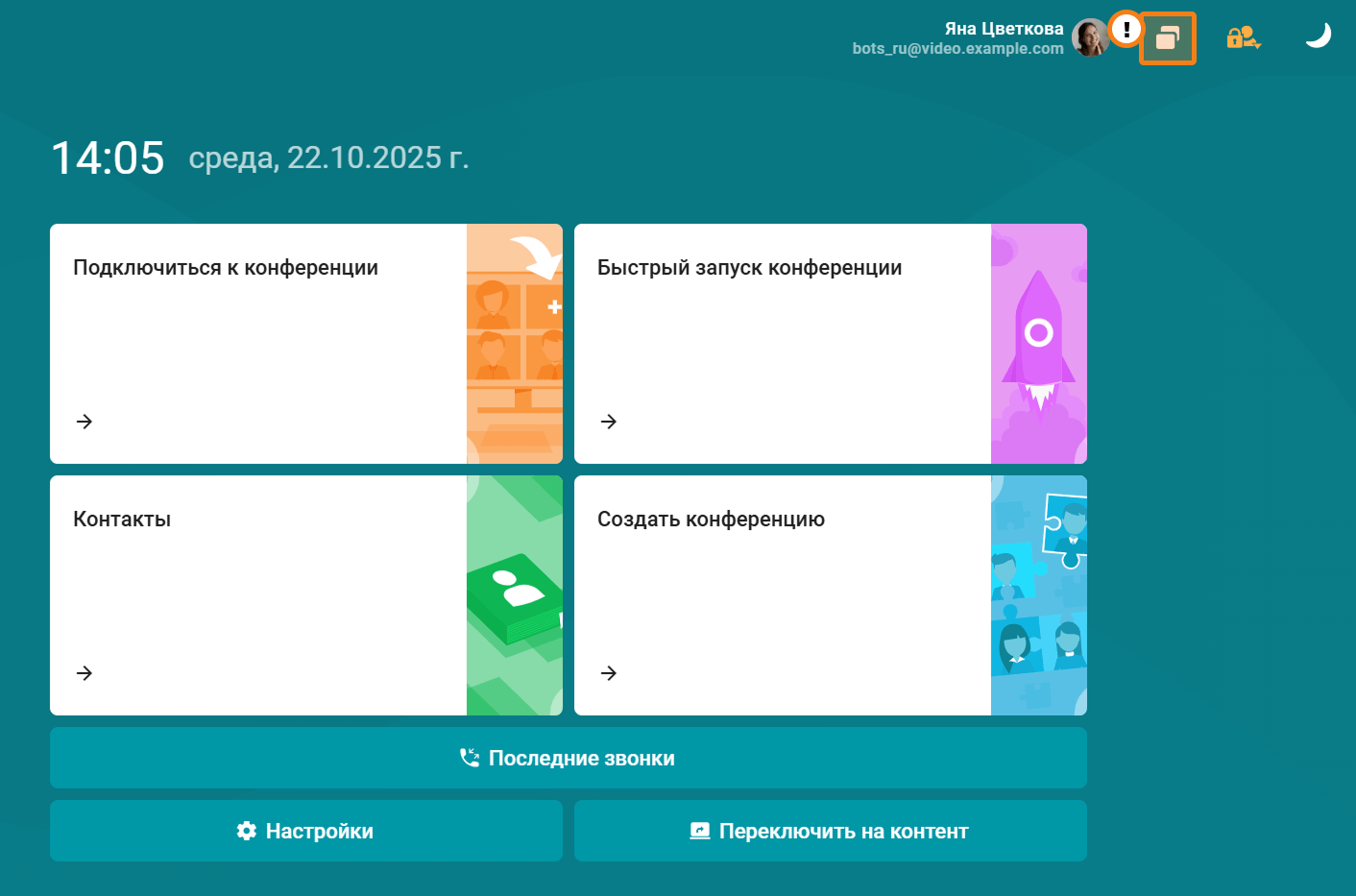
Task: Click the screen share icon on Переключить на контент
Action: pos(699,830)
